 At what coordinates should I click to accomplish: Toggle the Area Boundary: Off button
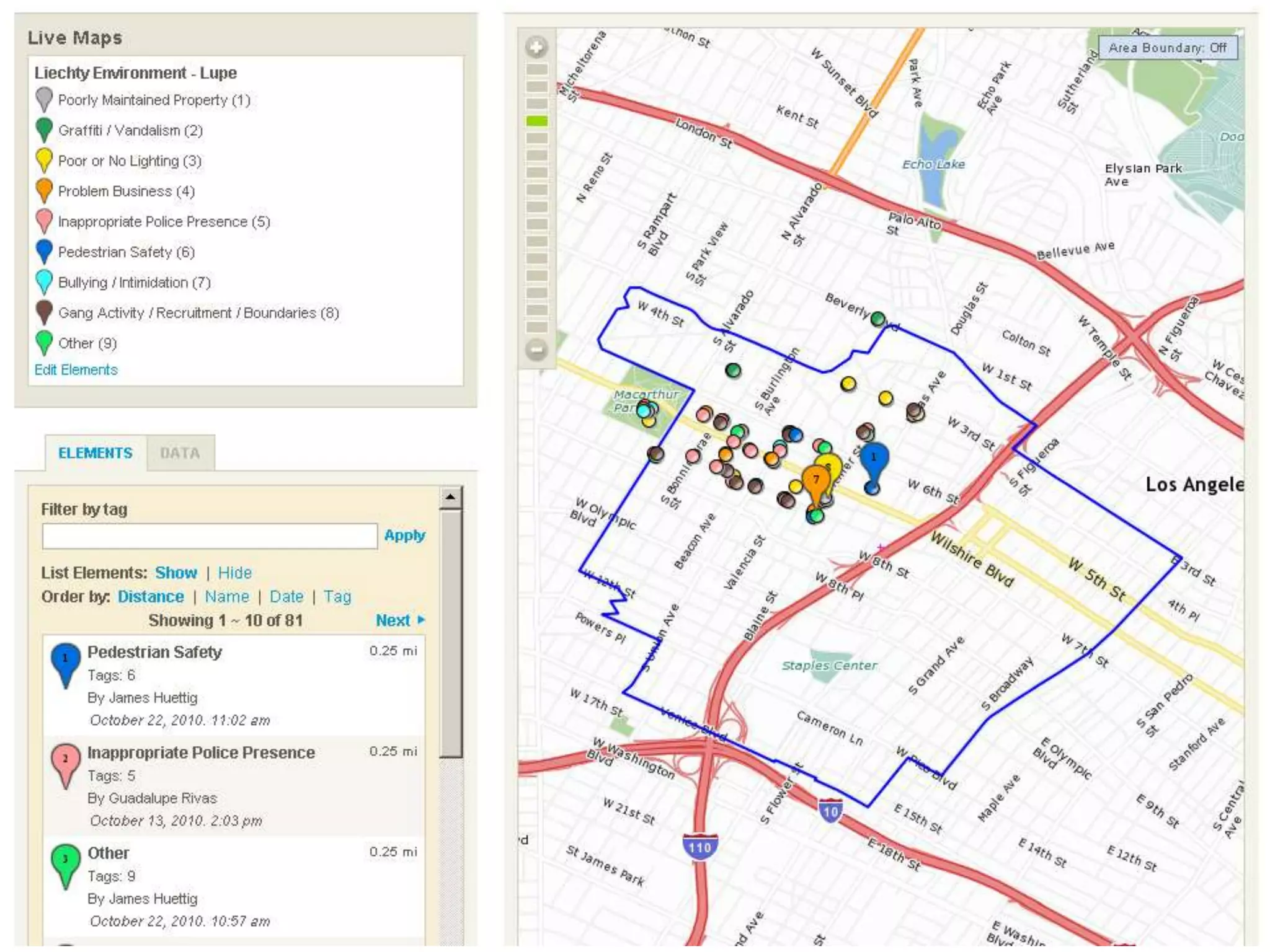tap(1168, 48)
